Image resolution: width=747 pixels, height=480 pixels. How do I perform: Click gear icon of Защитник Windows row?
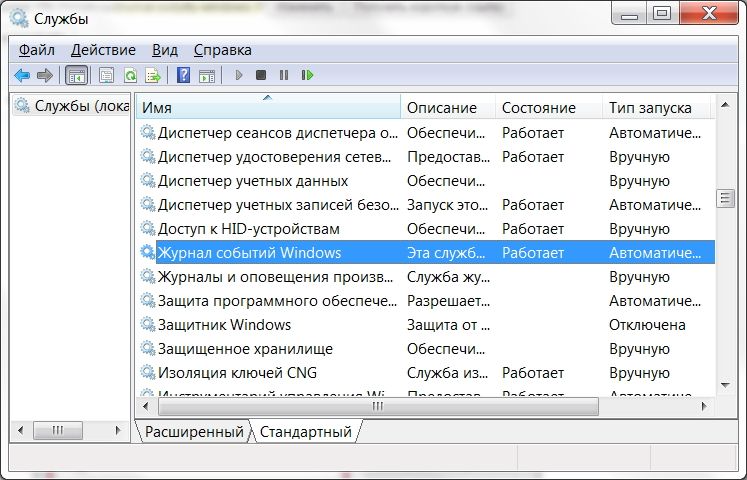click(148, 324)
